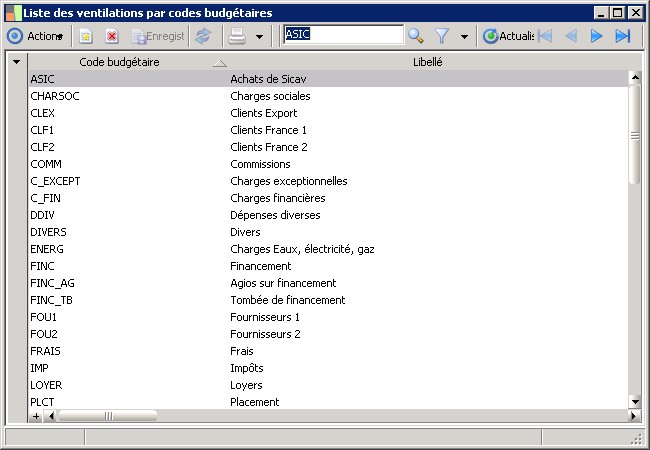Expand the filter dropdown arrow
Screen dimensions: 650x450
465,36
